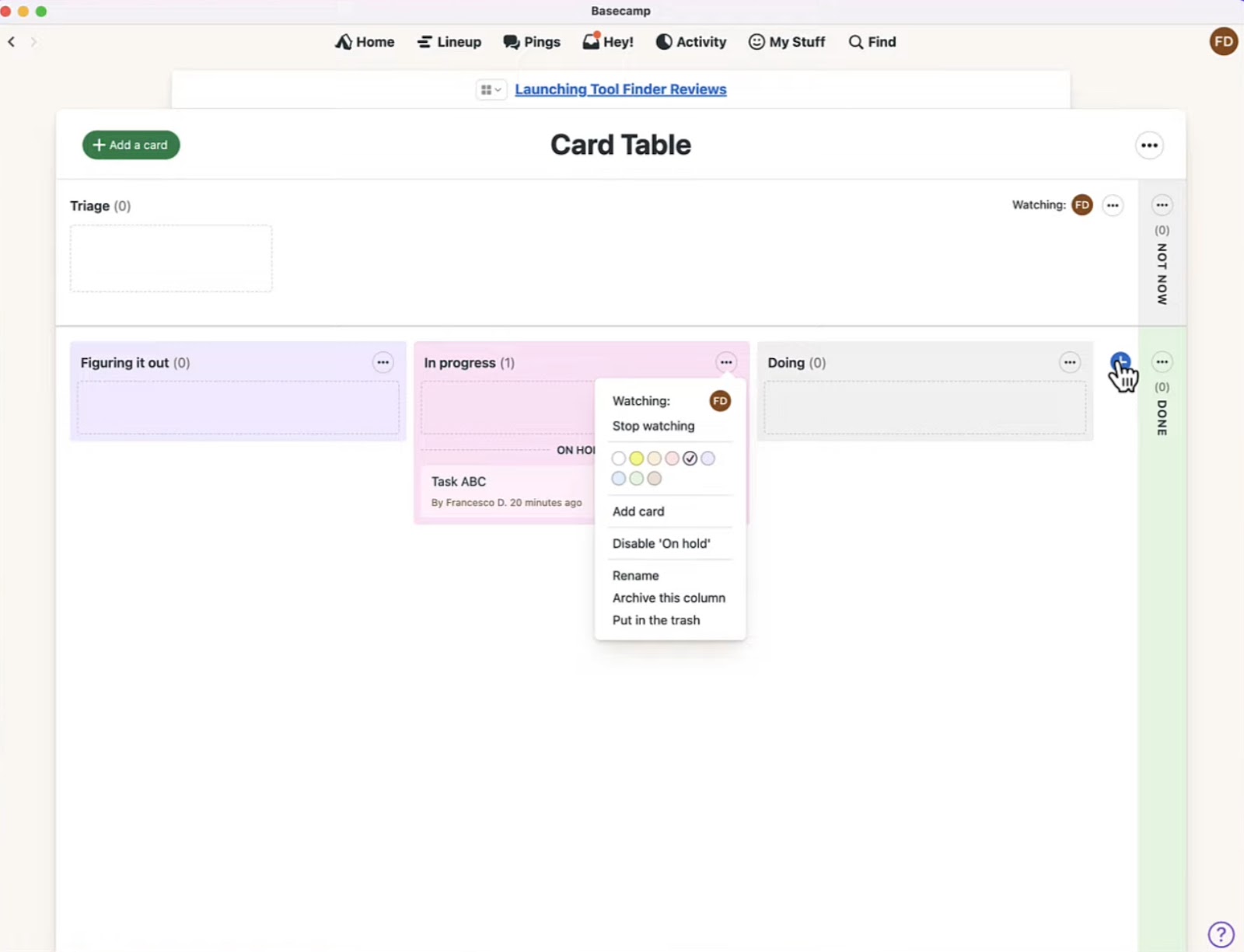
Task: Open the Activity page
Action: coord(690,42)
